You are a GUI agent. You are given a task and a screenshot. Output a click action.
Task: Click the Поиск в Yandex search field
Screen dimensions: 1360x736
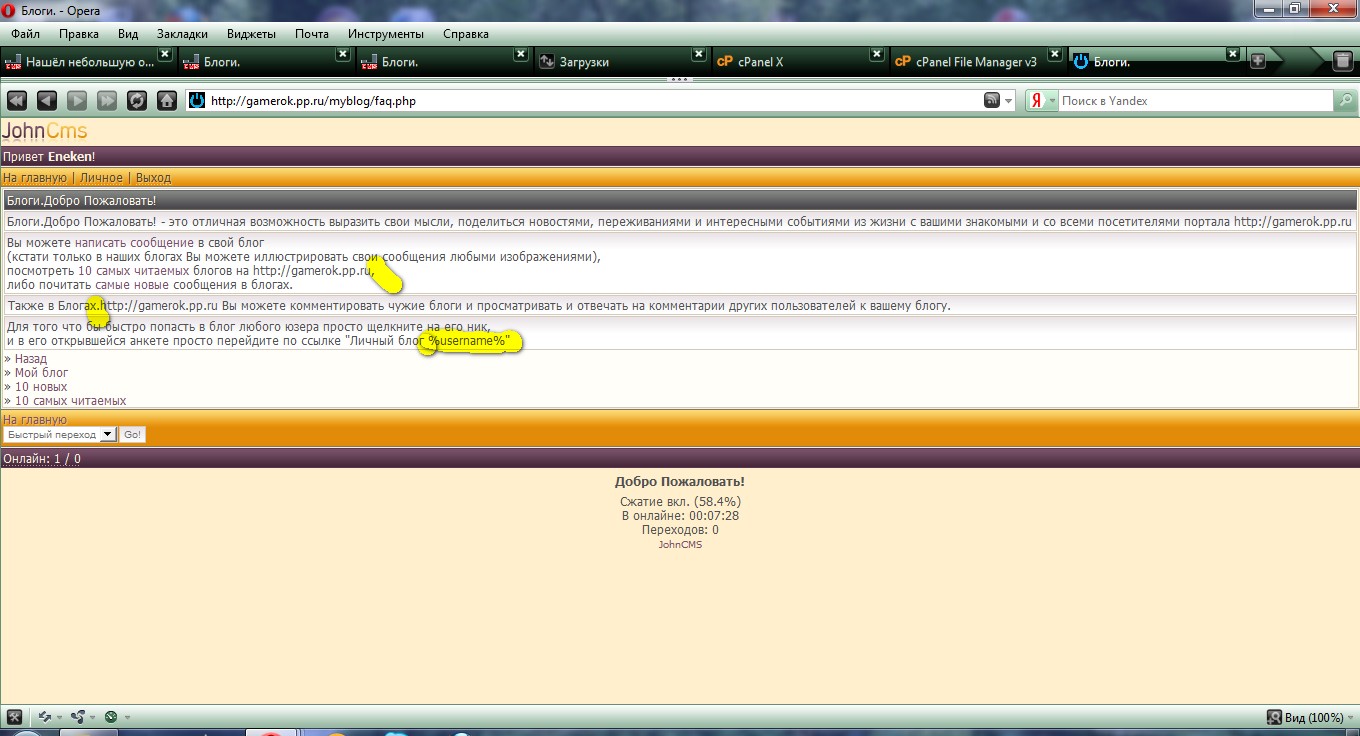click(1196, 100)
